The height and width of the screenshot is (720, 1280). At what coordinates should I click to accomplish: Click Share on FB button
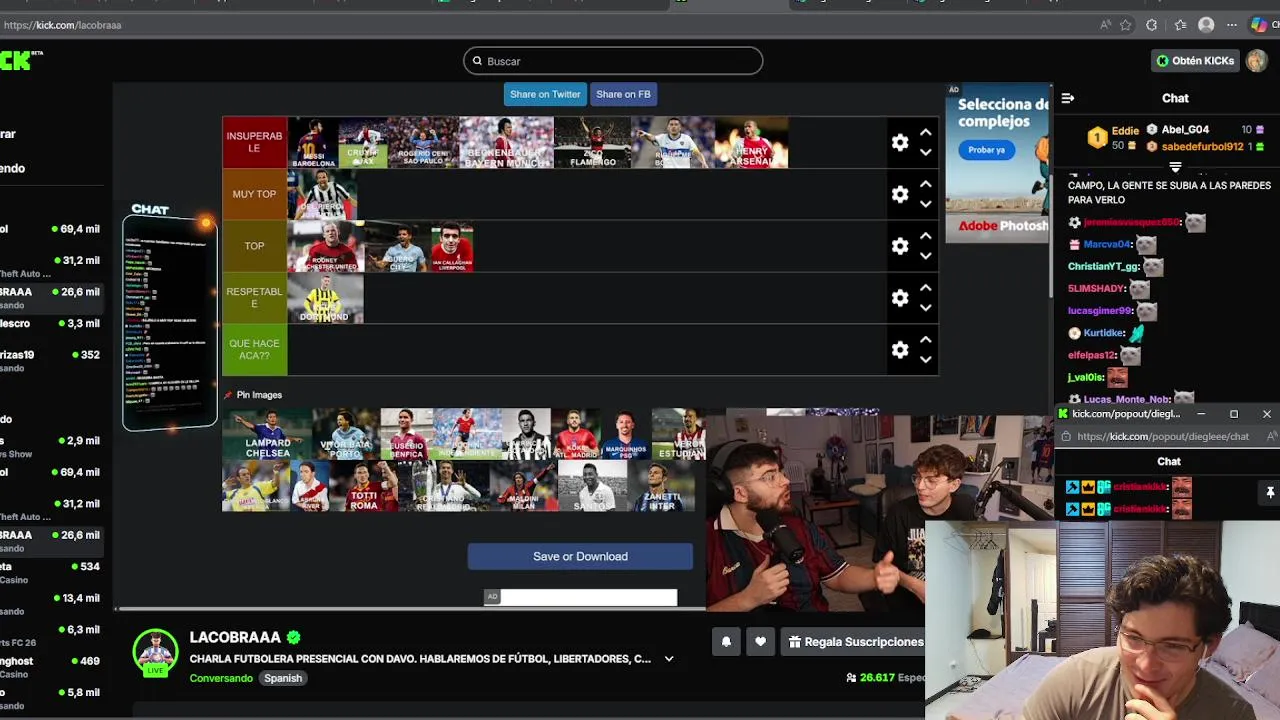(x=623, y=94)
